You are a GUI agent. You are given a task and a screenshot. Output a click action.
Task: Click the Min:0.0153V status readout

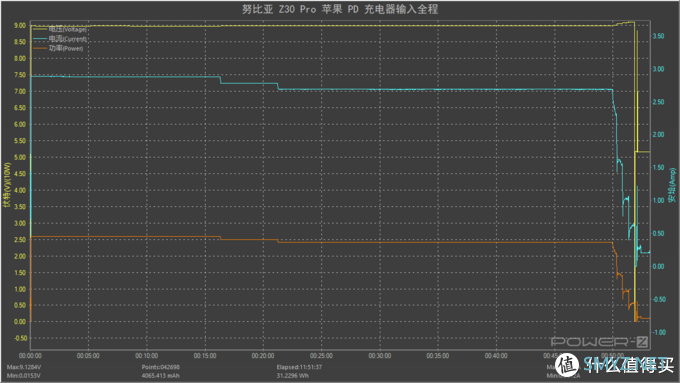[x=23, y=376]
